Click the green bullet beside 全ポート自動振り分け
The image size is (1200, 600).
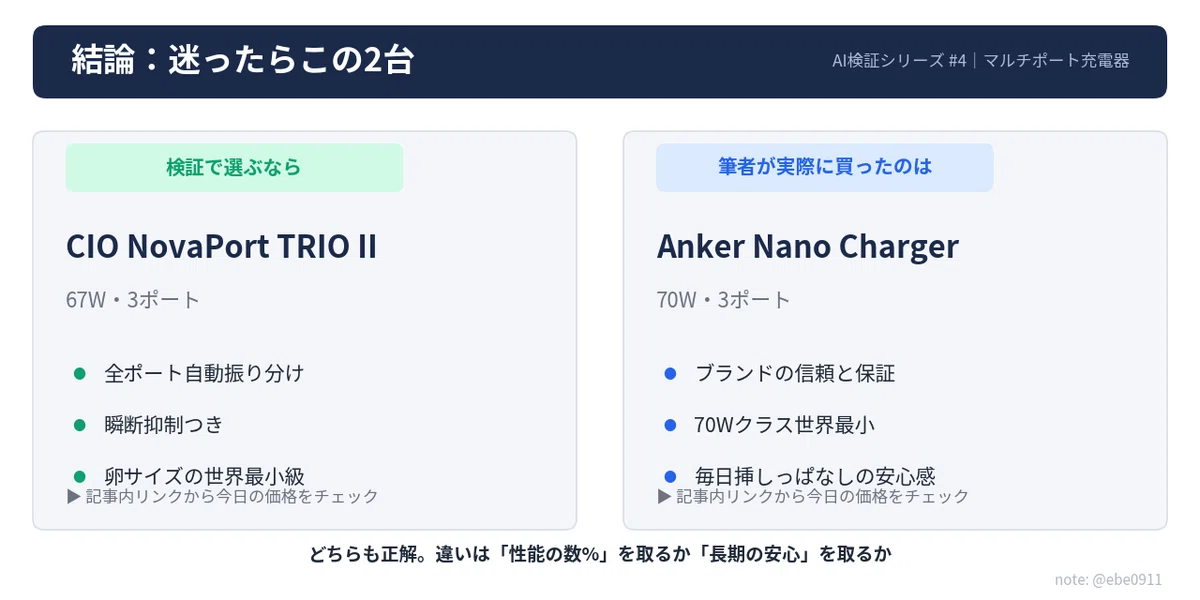pos(80,374)
